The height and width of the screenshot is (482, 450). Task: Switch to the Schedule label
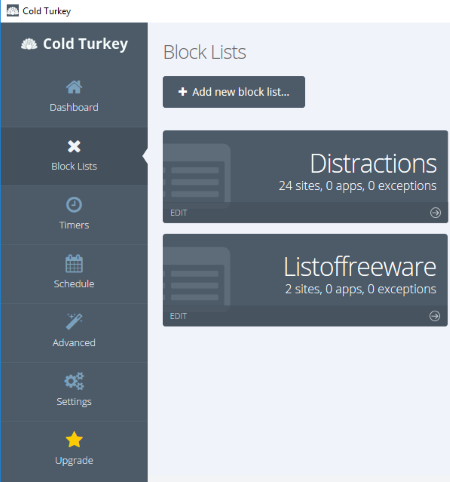(x=74, y=284)
